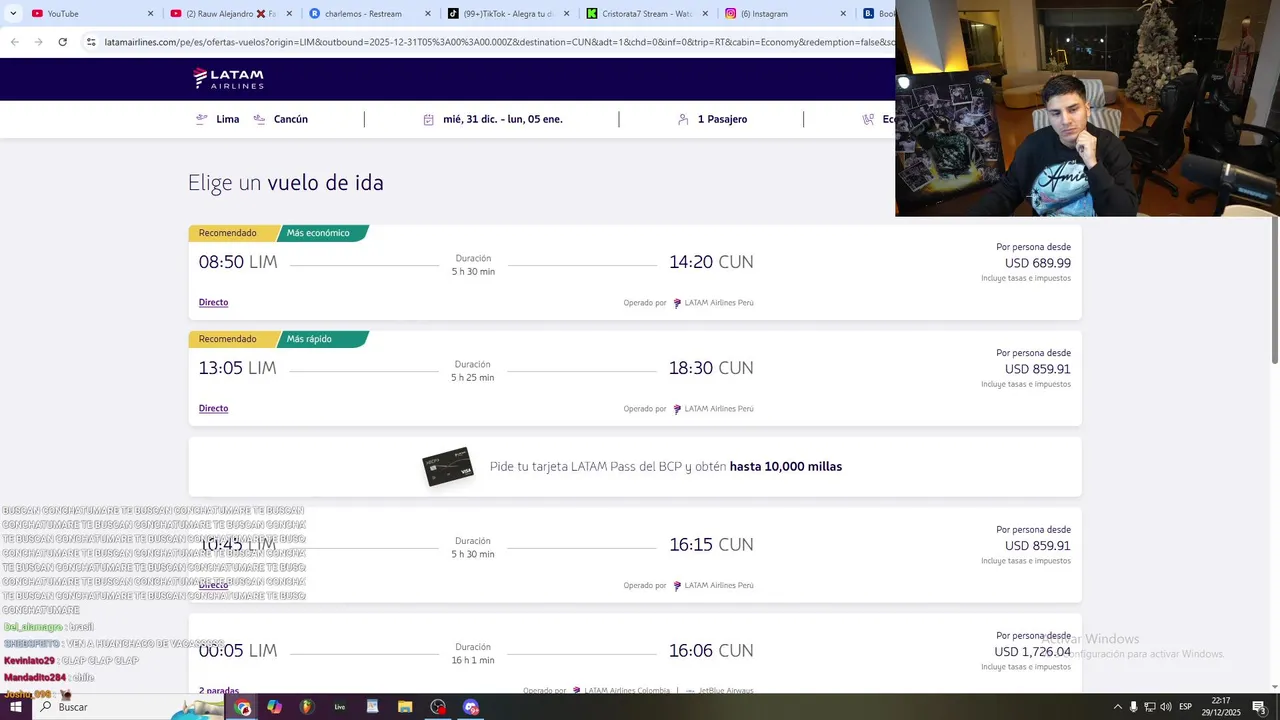Open Microsoft Copilot from the taskbar
The image size is (1280, 720).
click(x=275, y=707)
